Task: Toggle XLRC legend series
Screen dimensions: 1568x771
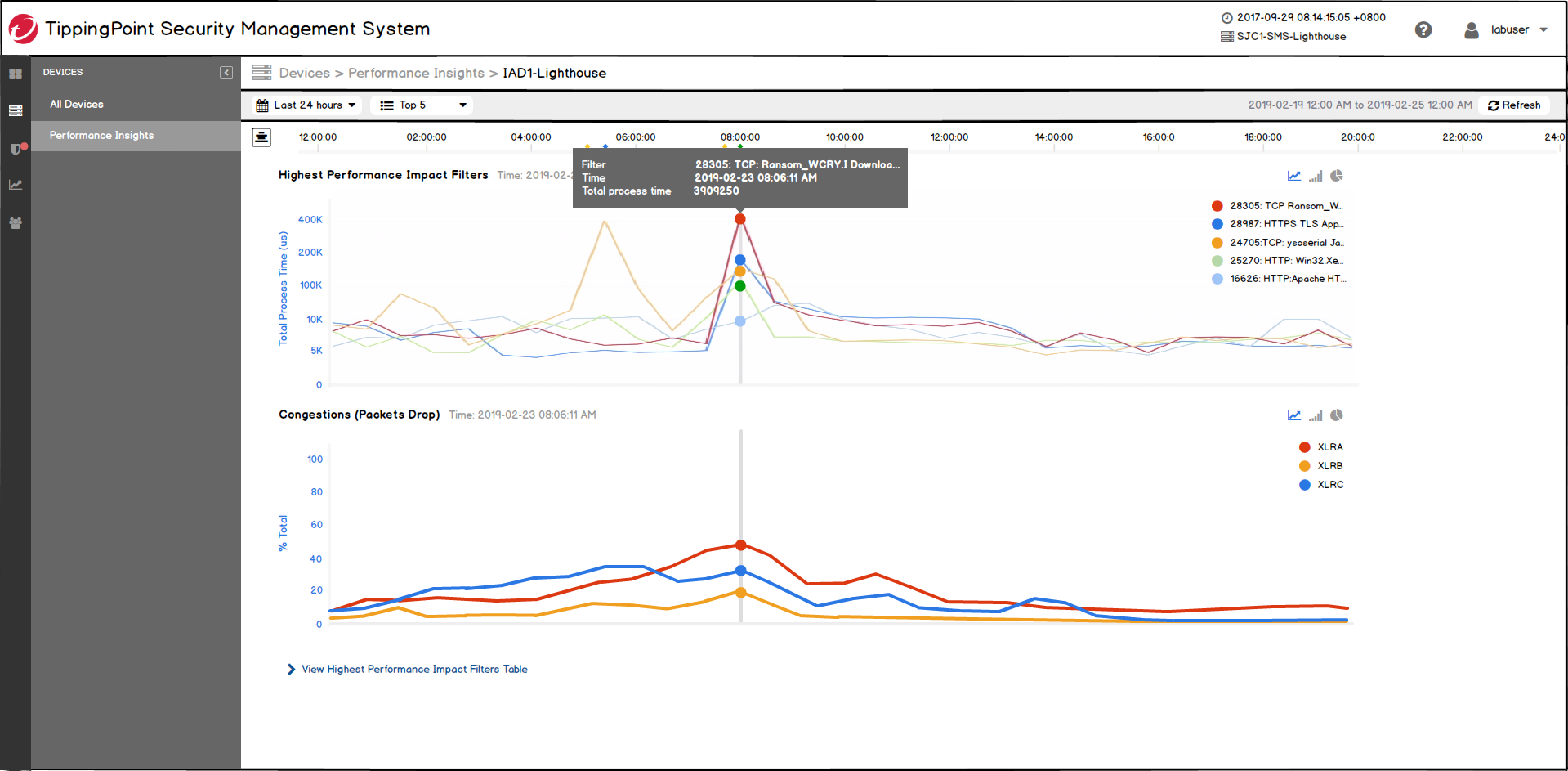Action: (1321, 485)
